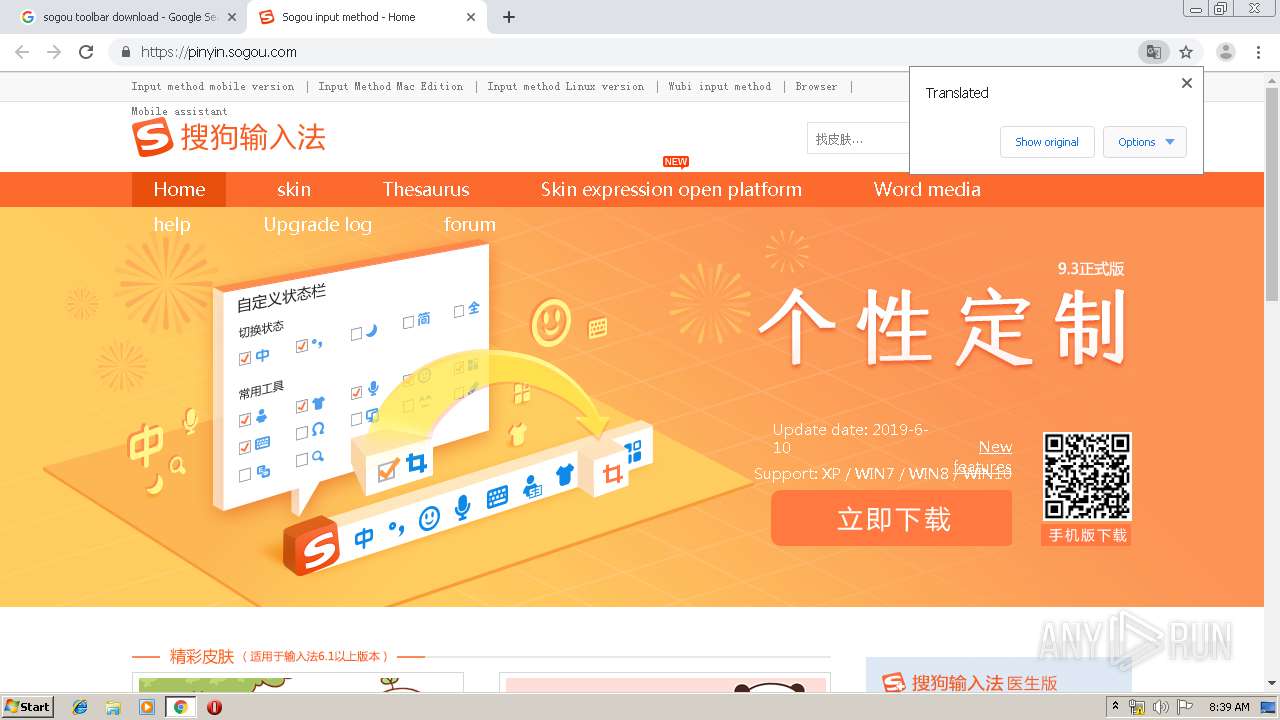
Task: Open the Chrome three-dot menu
Action: (x=1258, y=52)
